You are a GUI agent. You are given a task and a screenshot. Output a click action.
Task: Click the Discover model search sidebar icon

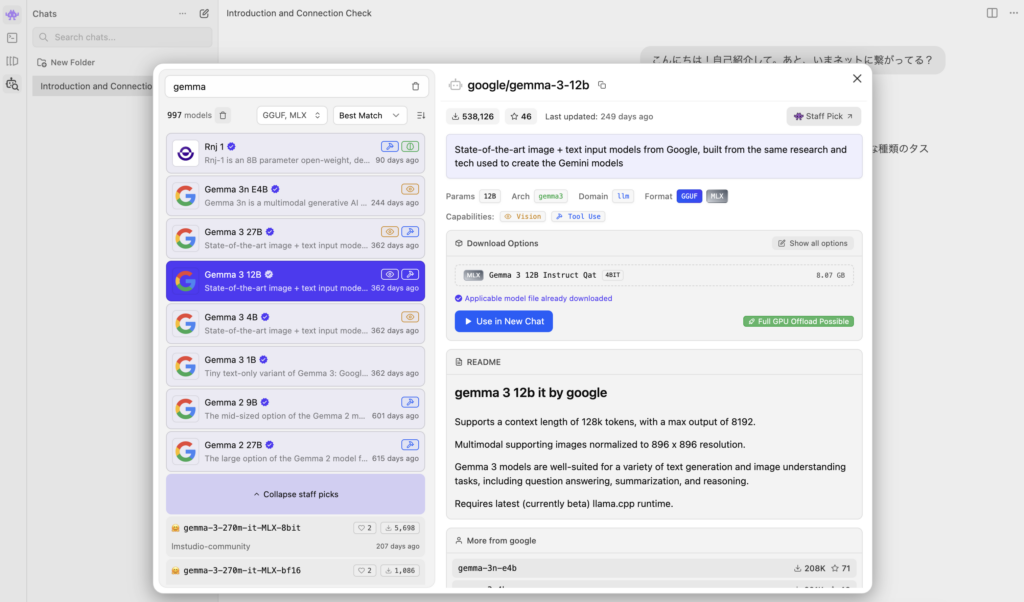click(x=12, y=85)
